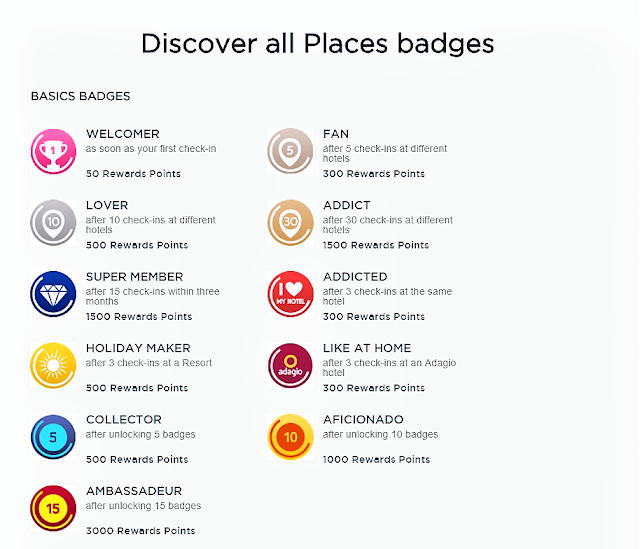Viewport: 640px width, 549px height.
Task: Click Ambassadeur's 3000 Rewards Points text
Action: [x=140, y=531]
